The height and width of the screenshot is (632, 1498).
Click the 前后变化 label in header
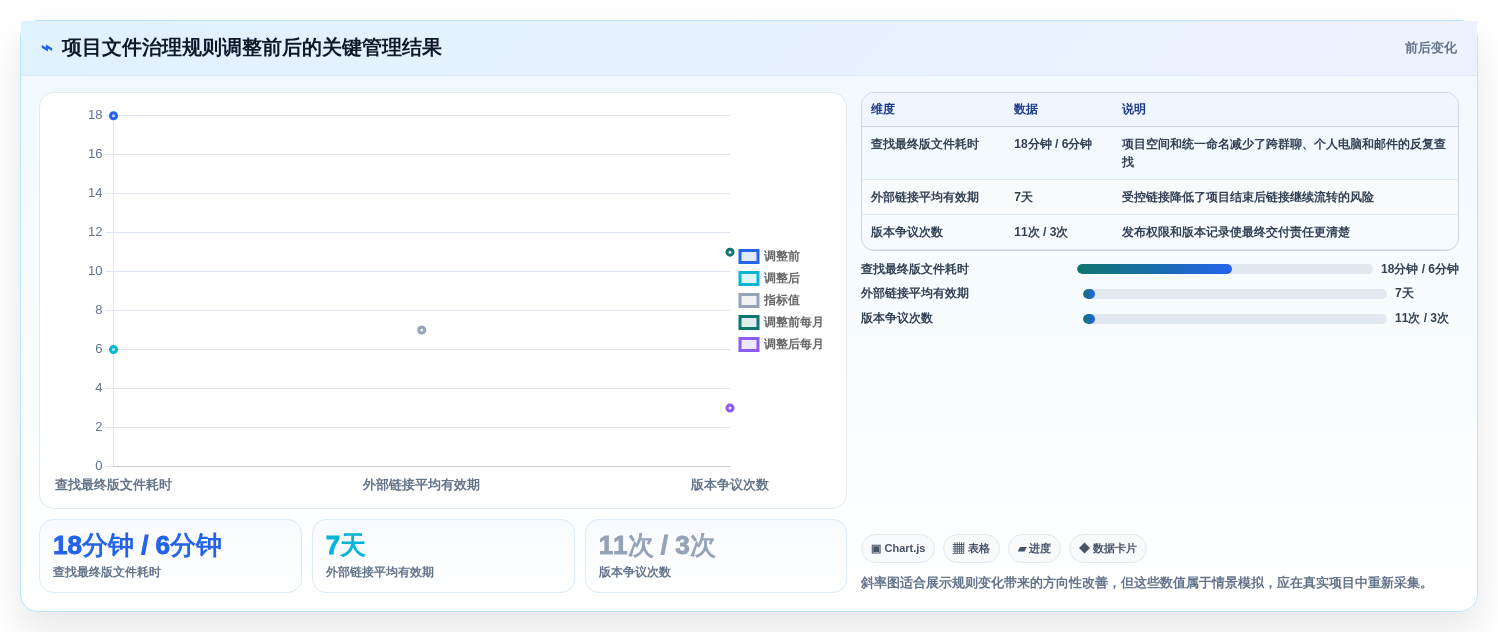tap(1430, 48)
